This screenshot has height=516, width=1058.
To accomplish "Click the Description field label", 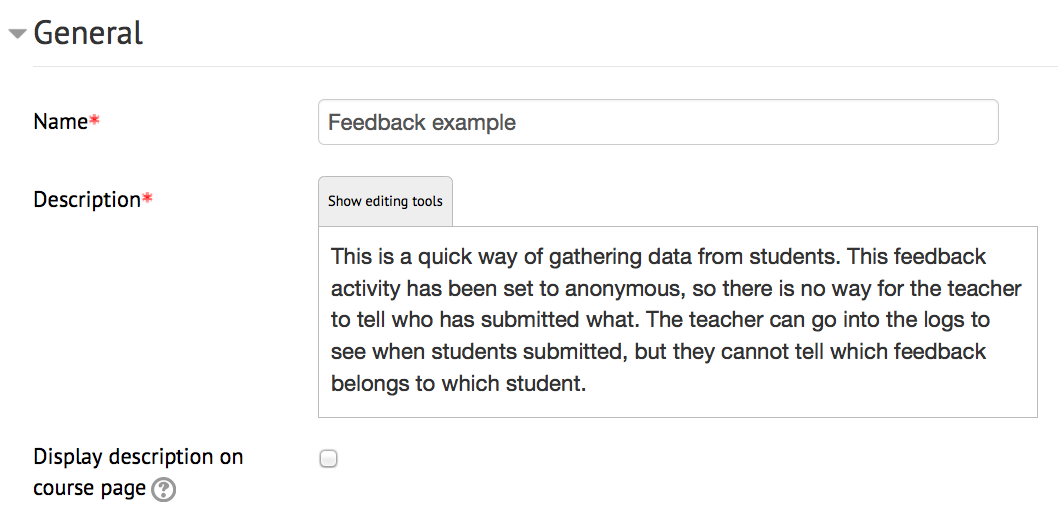I will pos(87,200).
